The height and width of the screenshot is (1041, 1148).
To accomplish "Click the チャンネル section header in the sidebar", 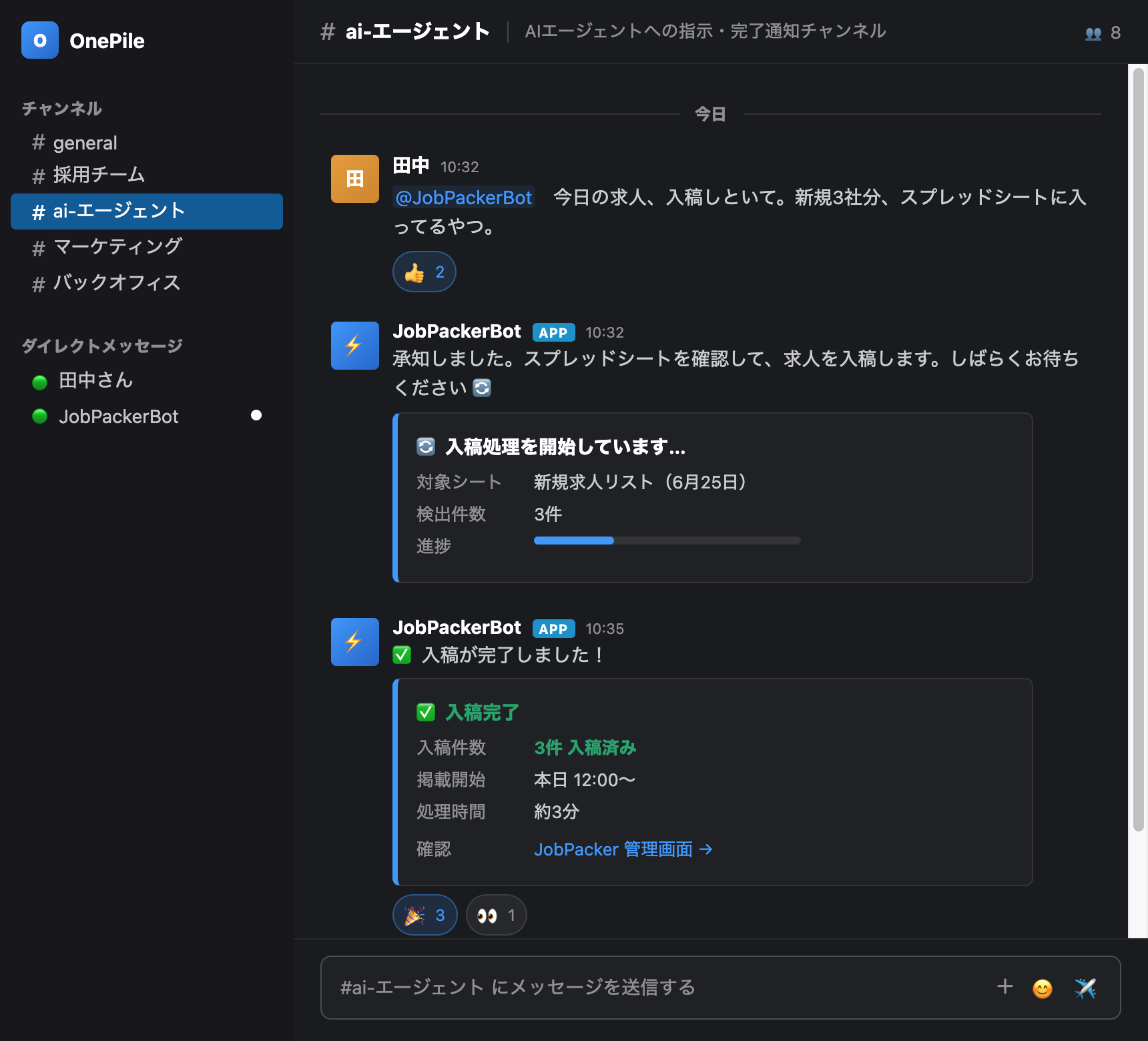I will [61, 109].
